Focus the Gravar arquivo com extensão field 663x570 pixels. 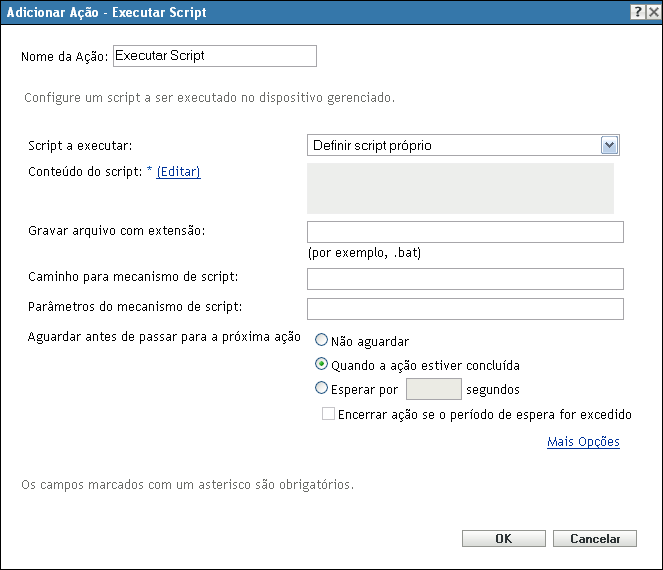(x=465, y=232)
